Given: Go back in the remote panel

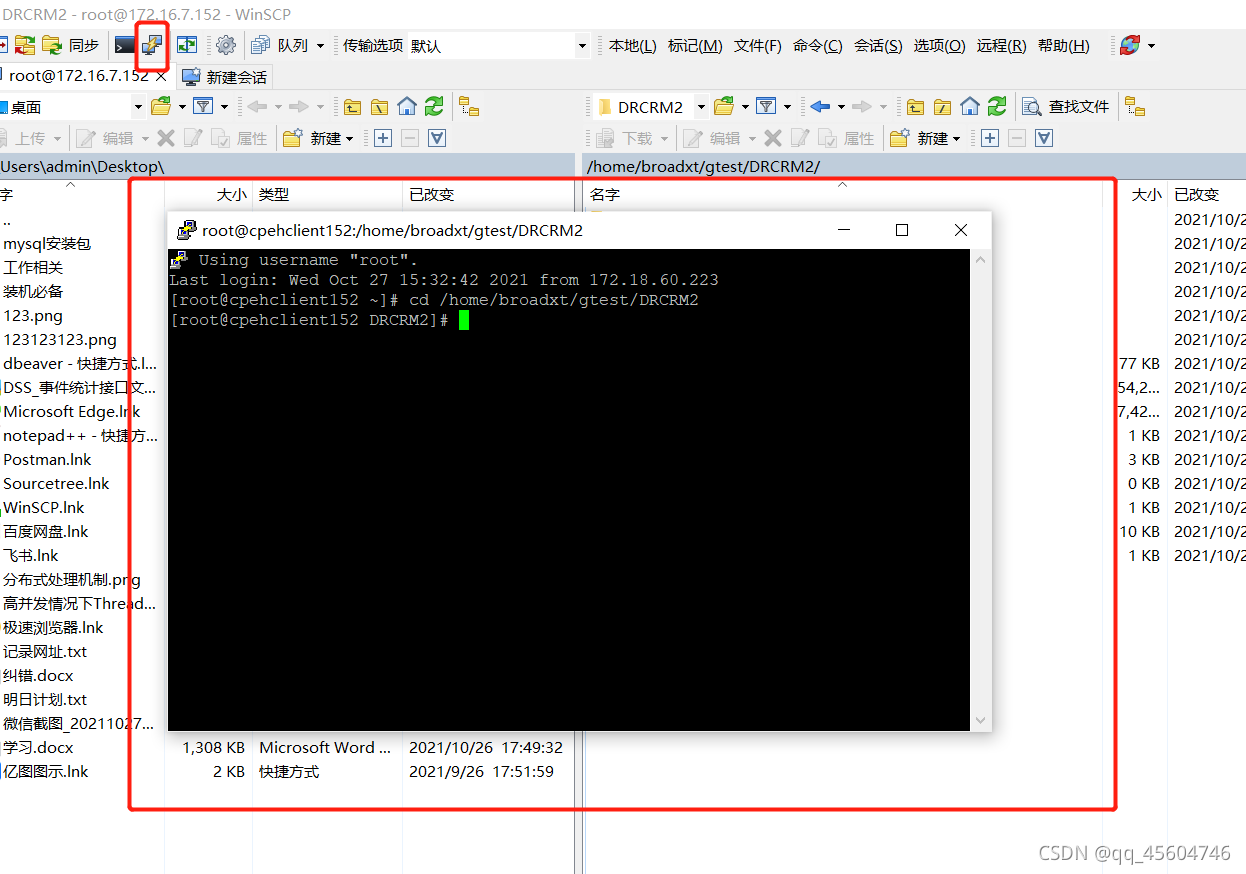Looking at the screenshot, I should (820, 106).
